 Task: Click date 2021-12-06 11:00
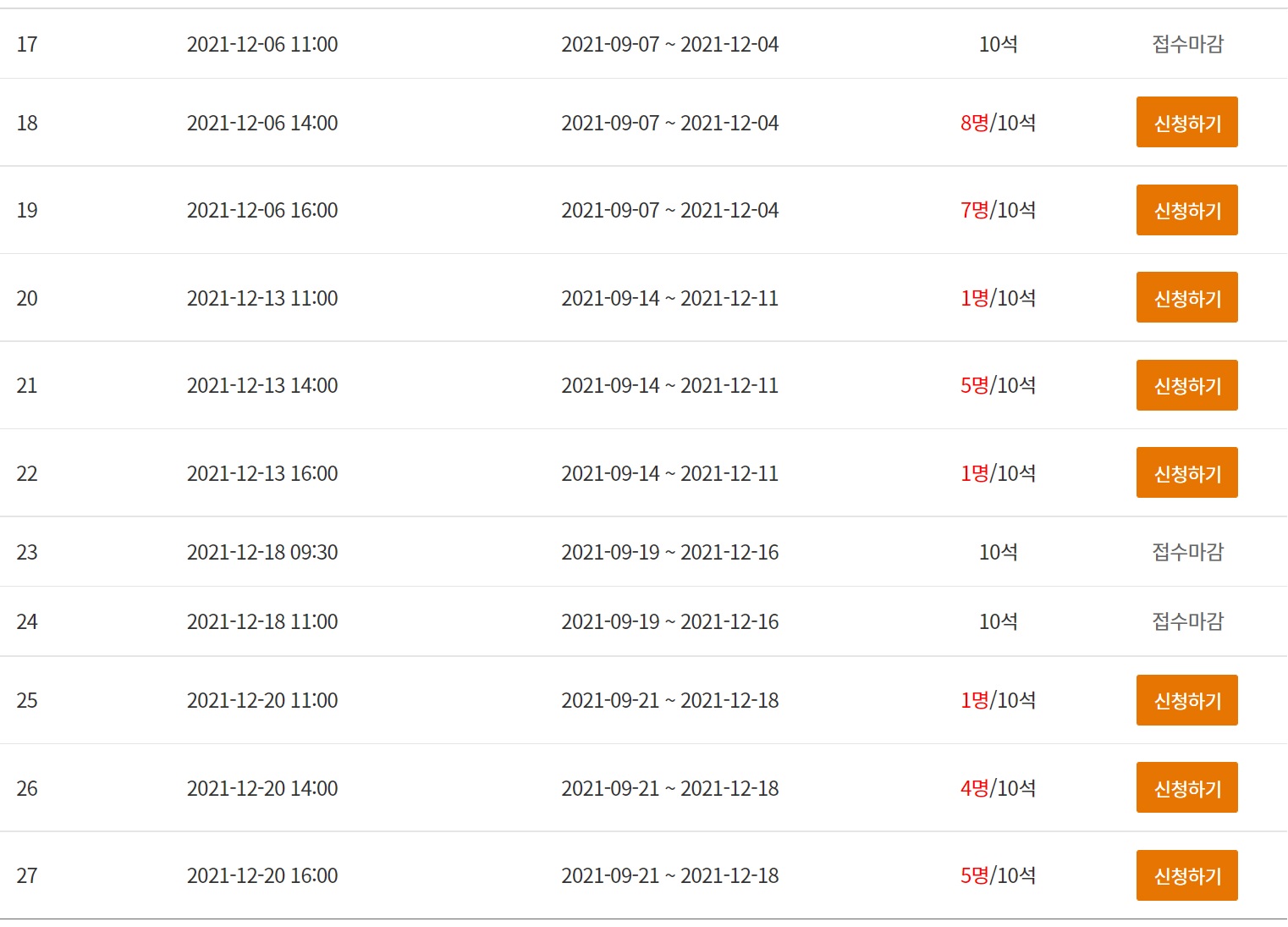[x=262, y=44]
